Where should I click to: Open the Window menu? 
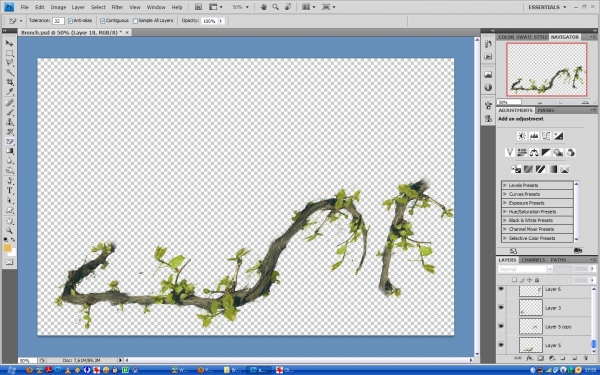[156, 7]
